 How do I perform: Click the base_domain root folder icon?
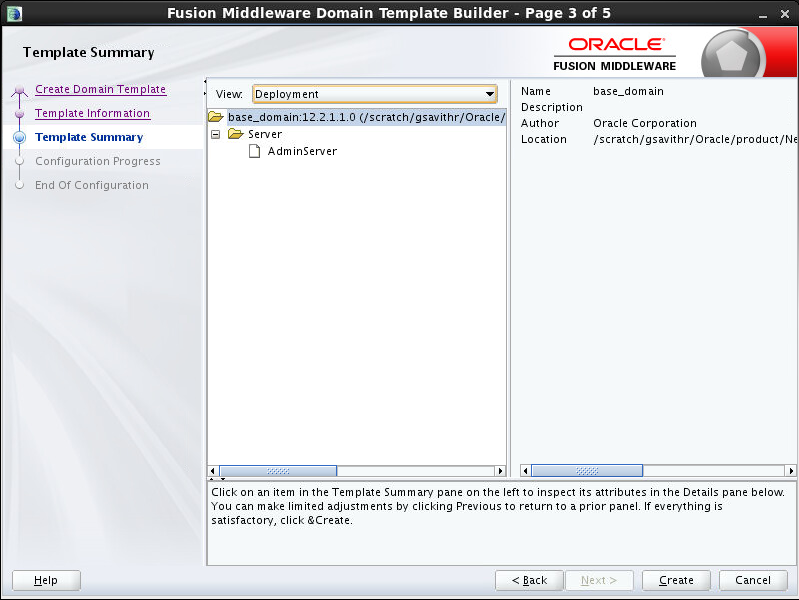click(x=216, y=117)
